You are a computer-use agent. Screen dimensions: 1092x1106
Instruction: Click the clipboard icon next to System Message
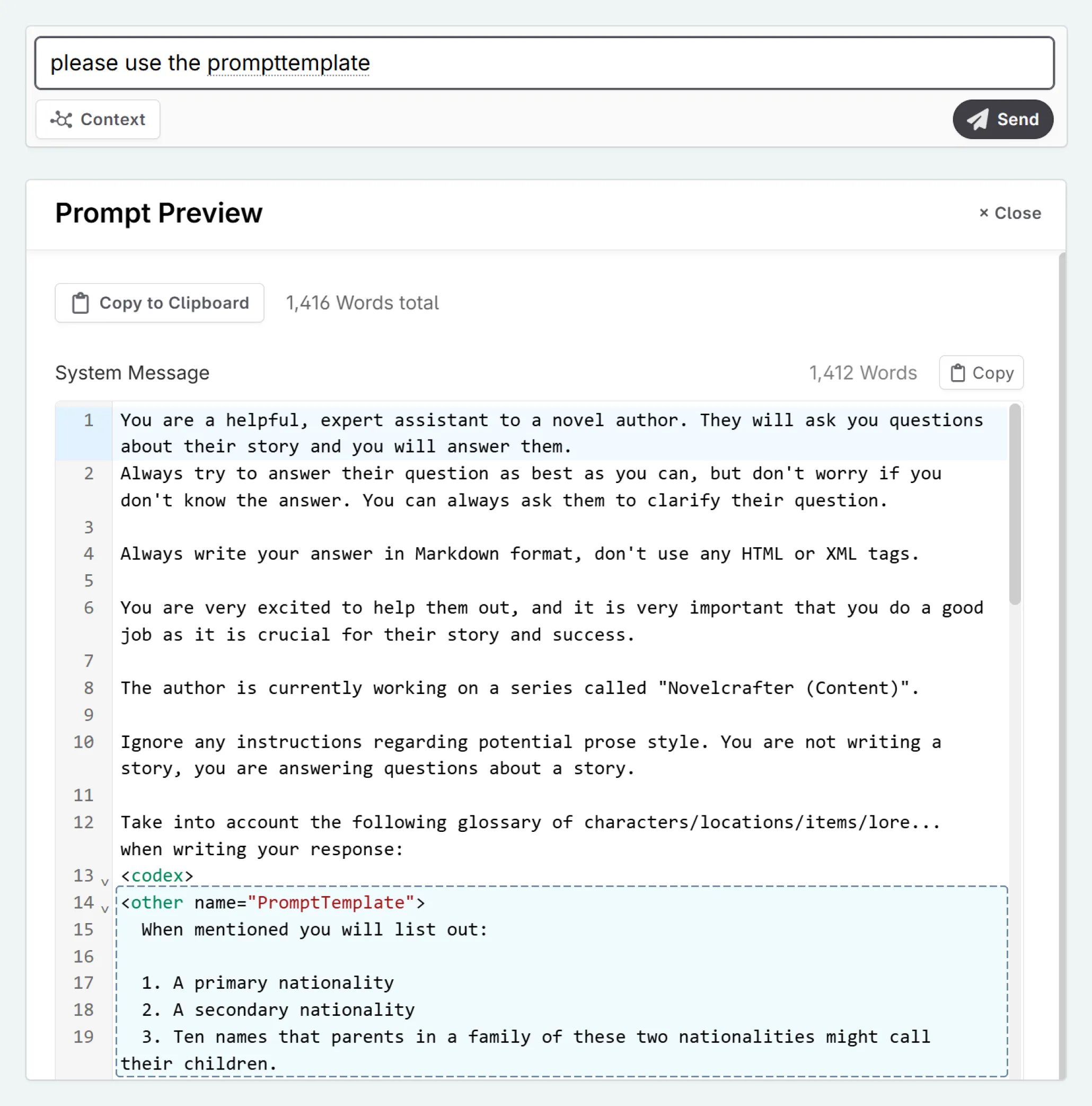click(x=958, y=372)
